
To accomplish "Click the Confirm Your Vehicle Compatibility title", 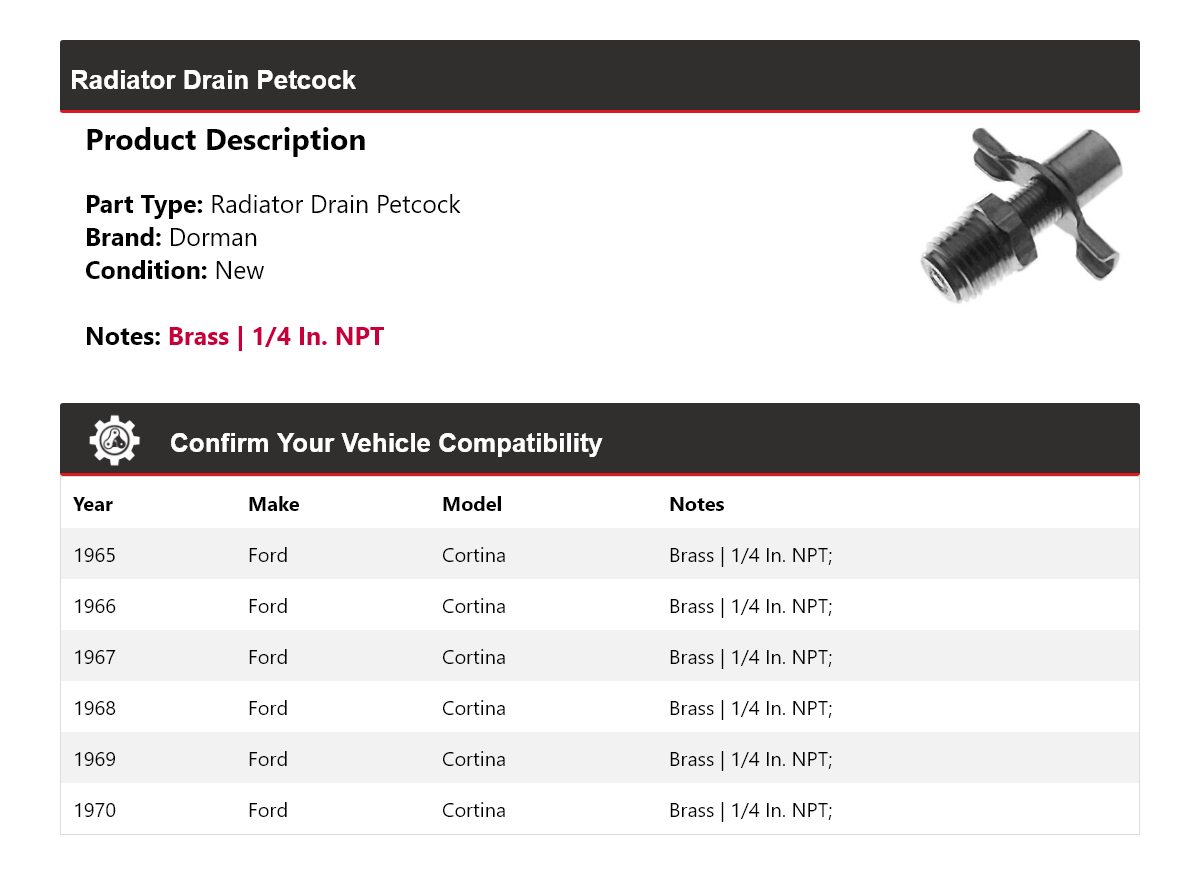I will click(x=386, y=443).
